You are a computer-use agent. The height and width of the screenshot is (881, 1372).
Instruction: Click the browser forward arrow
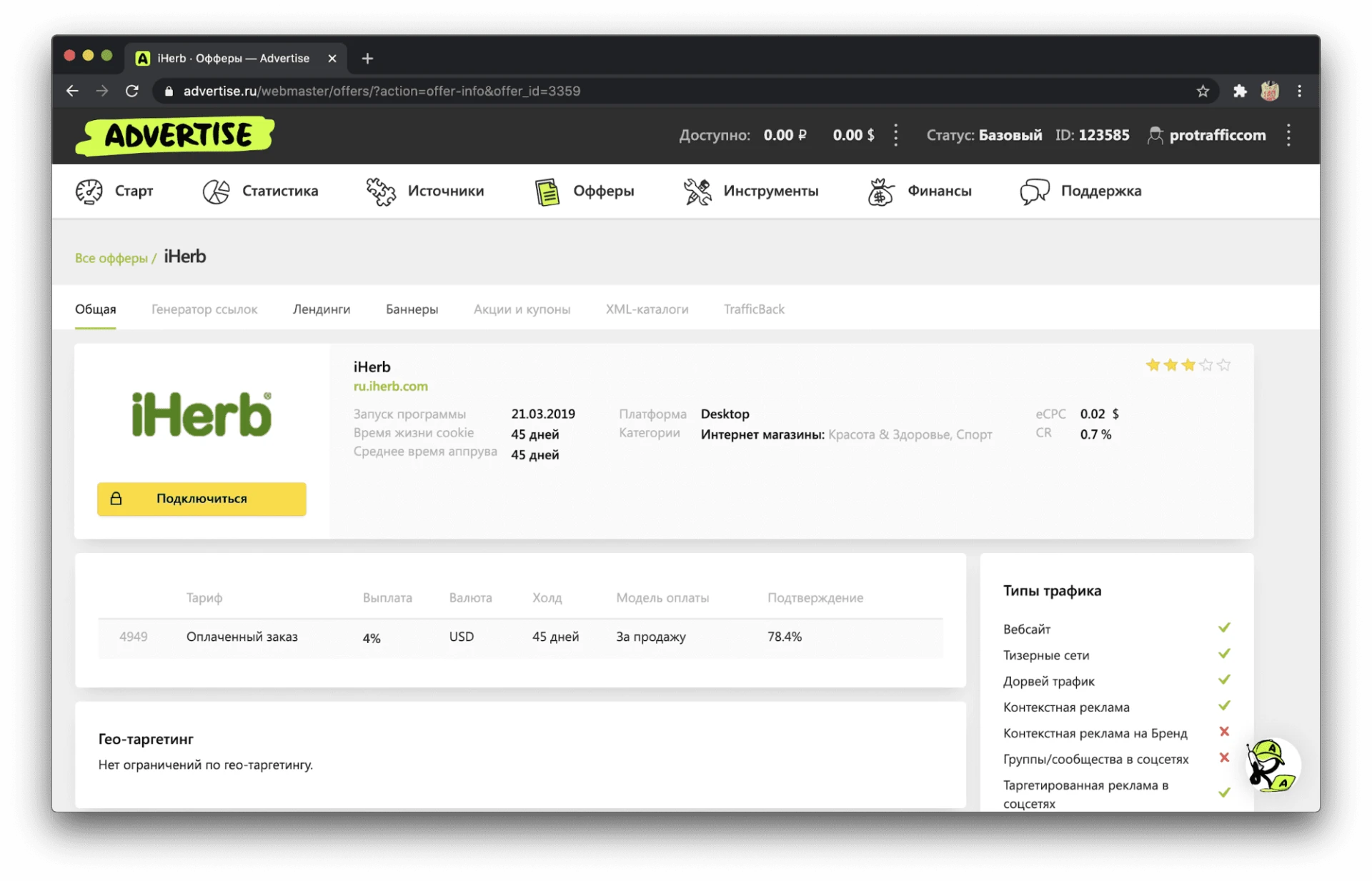point(102,91)
